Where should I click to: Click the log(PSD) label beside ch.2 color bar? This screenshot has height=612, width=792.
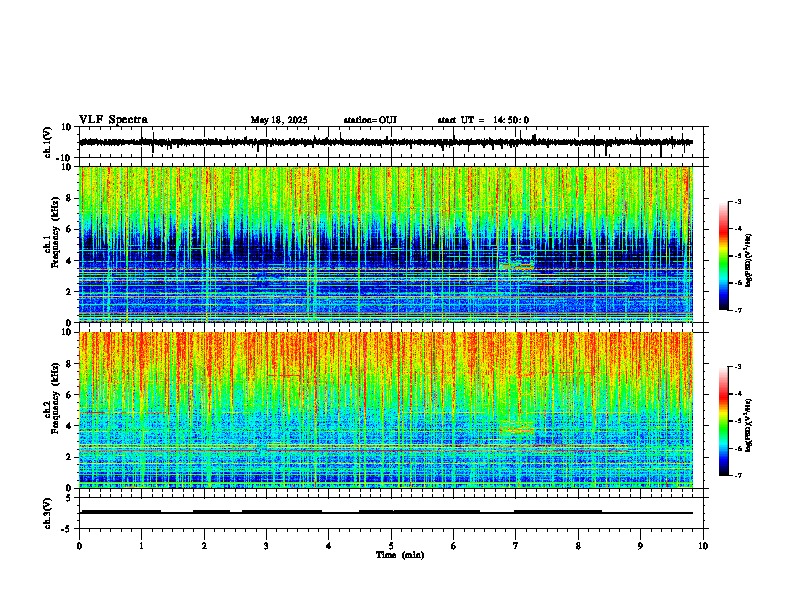(x=749, y=425)
